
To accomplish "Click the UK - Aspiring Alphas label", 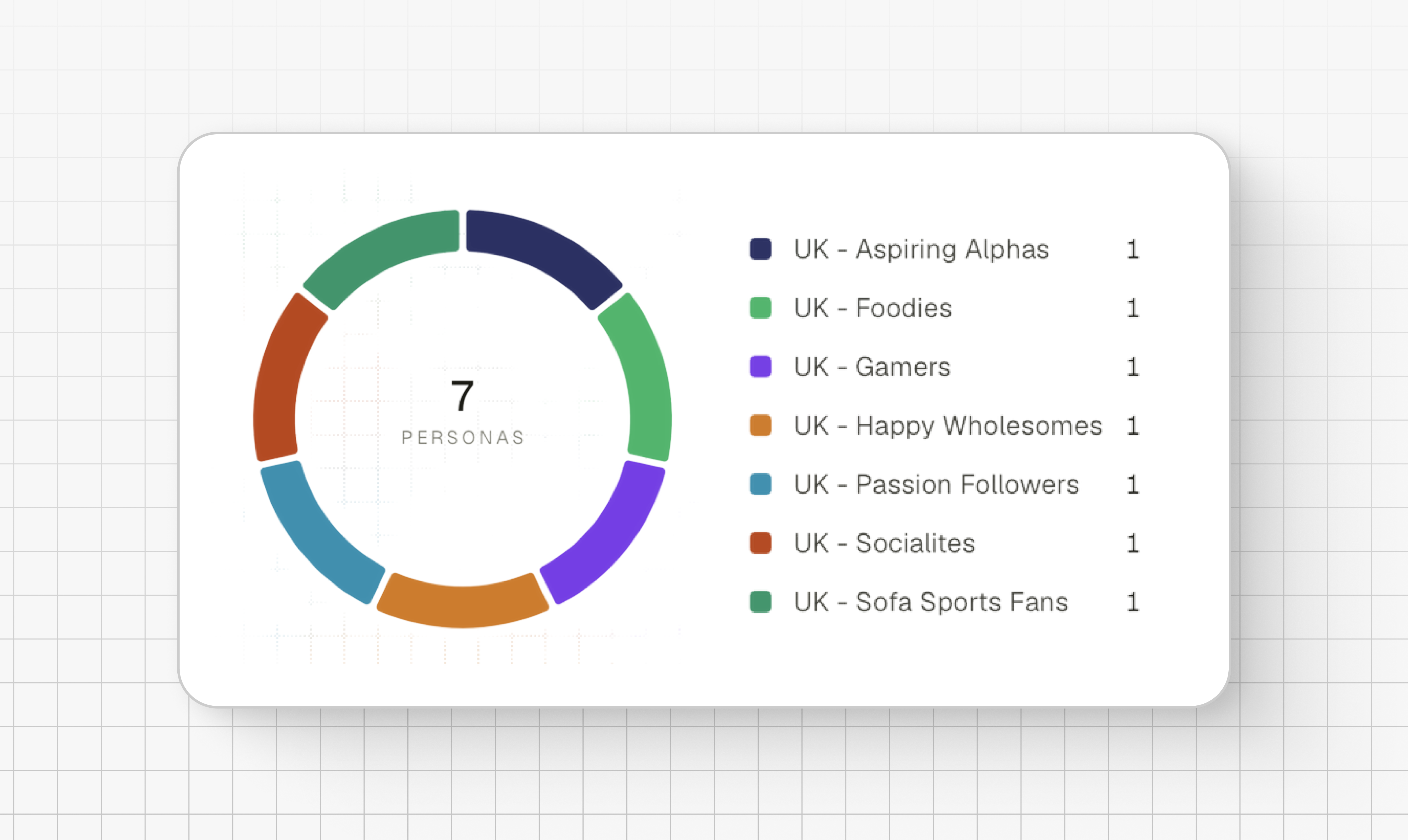I will (x=921, y=249).
